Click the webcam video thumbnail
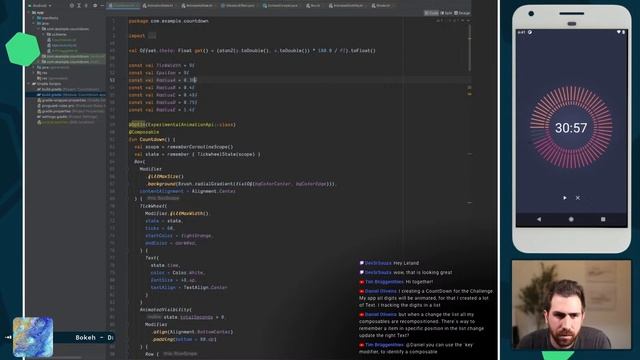This screenshot has height=360, width=640. coord(571,304)
